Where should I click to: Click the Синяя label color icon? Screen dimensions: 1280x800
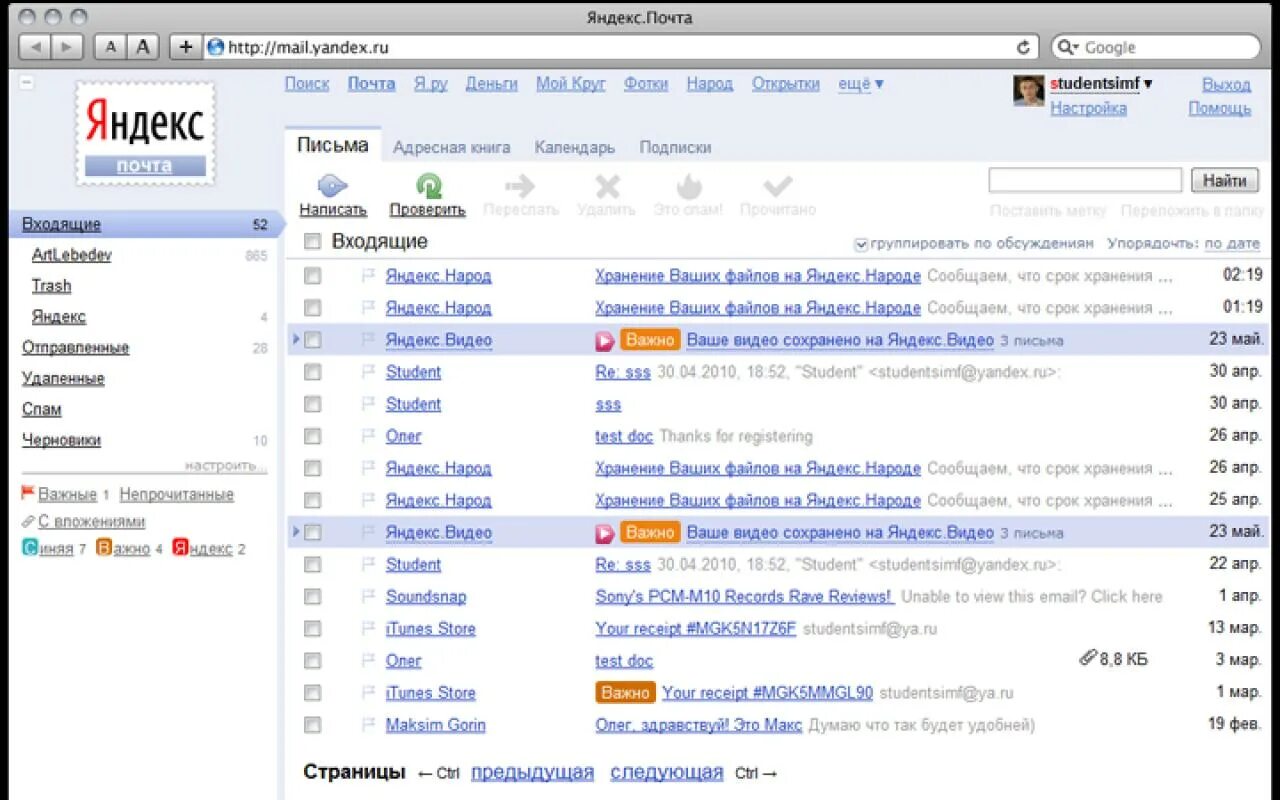click(x=30, y=547)
